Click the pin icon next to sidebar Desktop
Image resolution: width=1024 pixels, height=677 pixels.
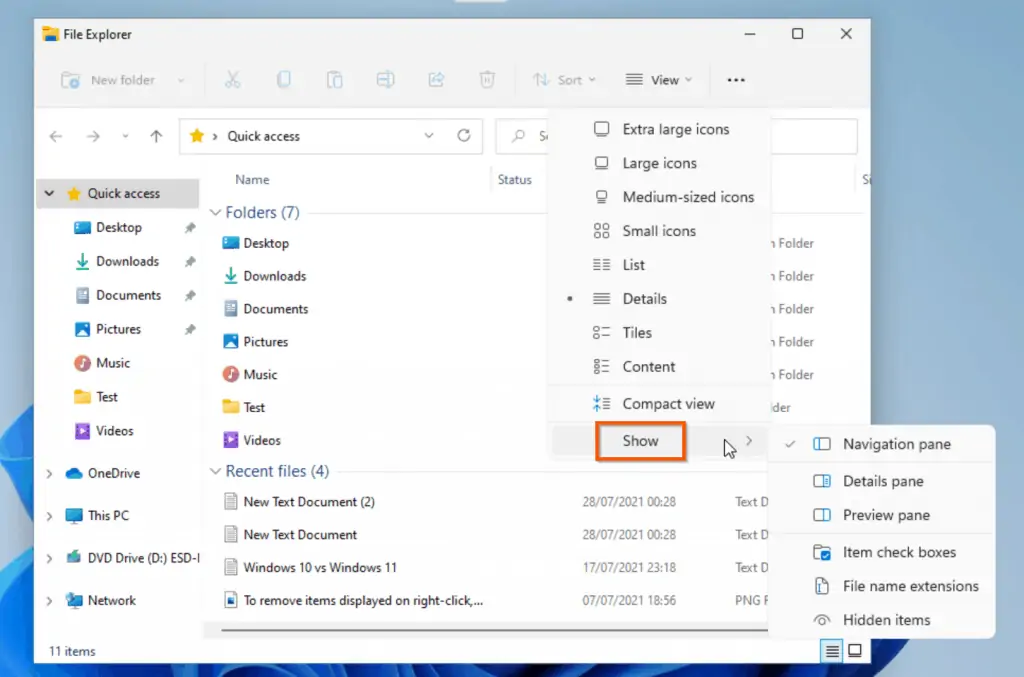click(x=190, y=228)
